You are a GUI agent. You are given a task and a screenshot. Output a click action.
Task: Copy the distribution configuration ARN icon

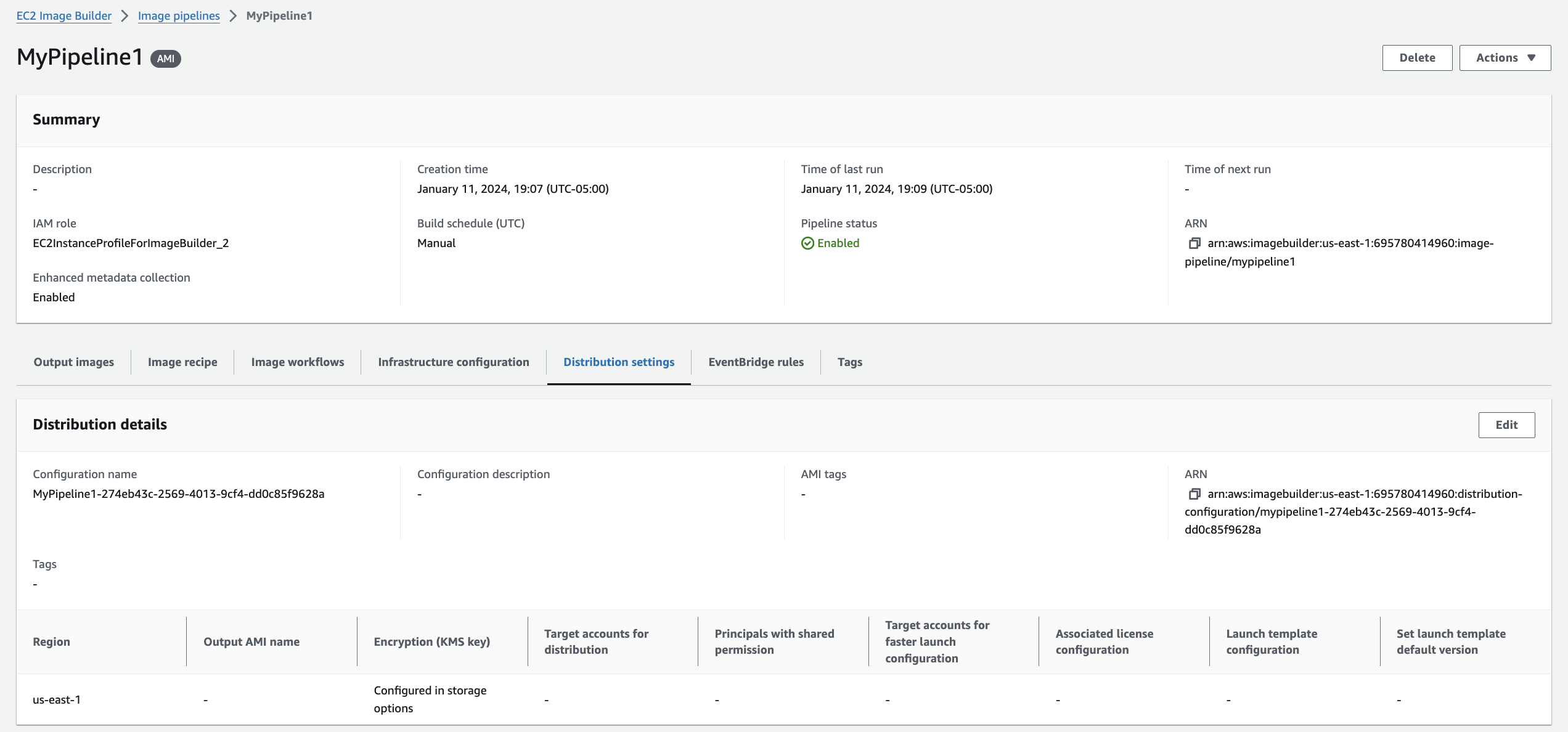coord(1194,494)
